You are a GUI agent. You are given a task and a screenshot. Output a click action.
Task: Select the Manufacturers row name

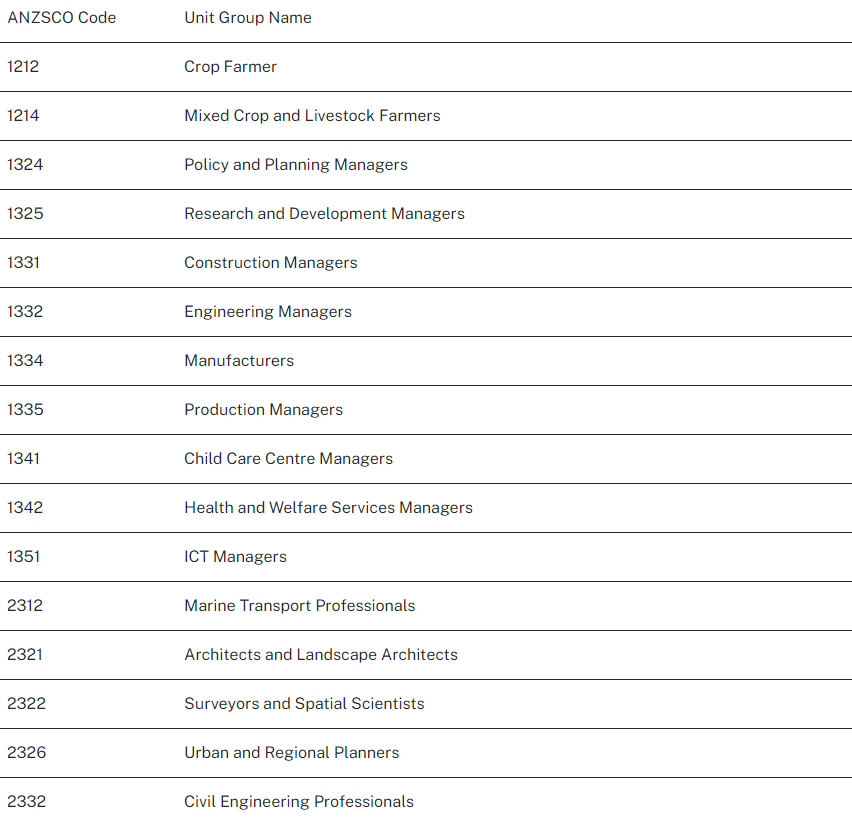tap(239, 361)
